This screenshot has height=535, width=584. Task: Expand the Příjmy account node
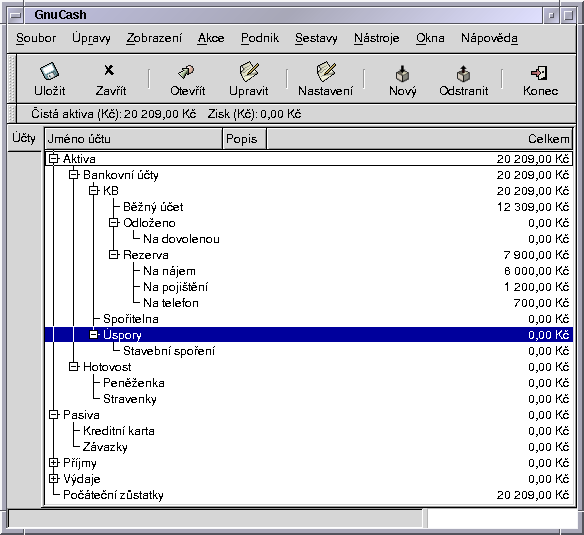pos(54,463)
